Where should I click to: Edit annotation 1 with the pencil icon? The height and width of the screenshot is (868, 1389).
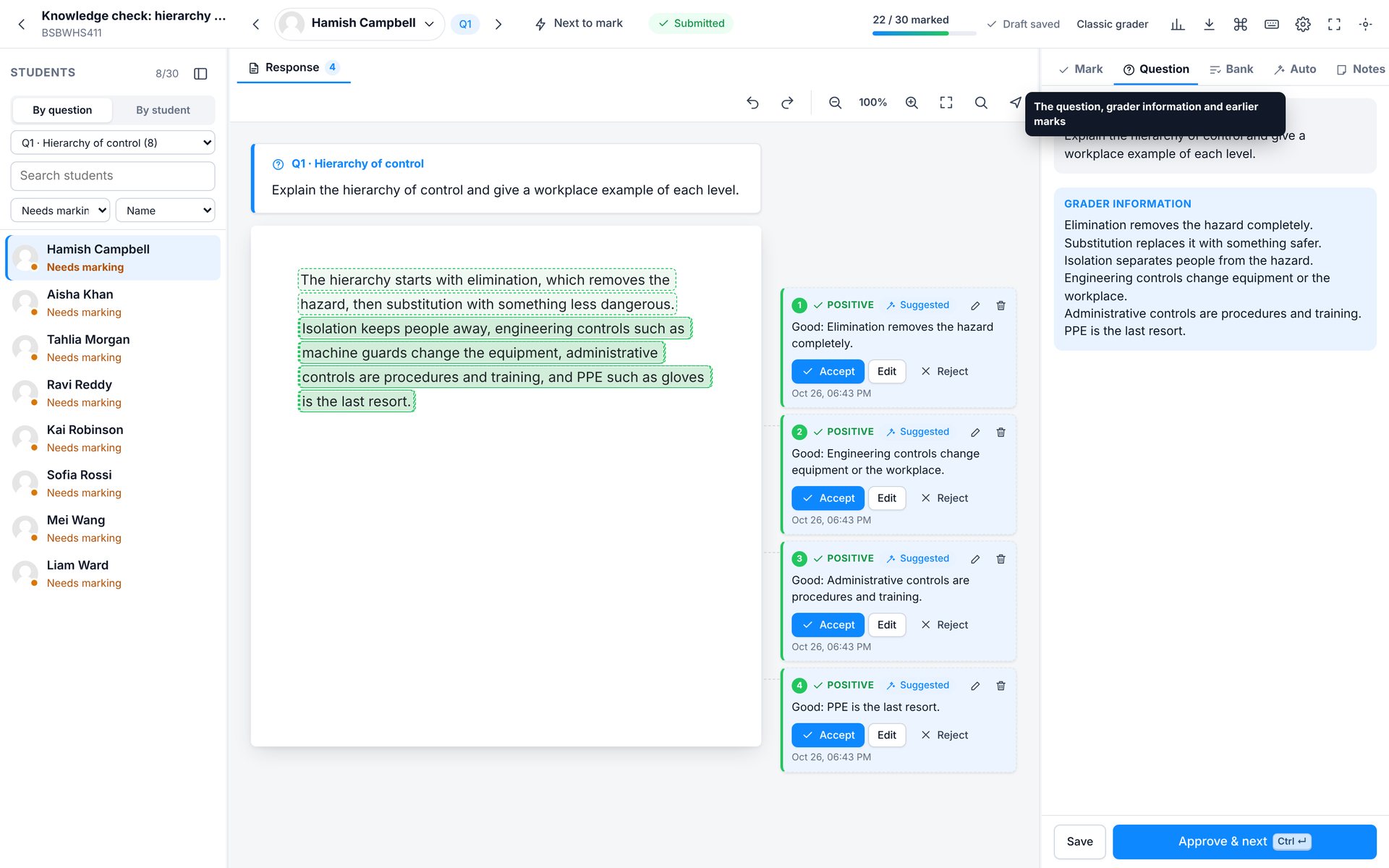point(975,305)
